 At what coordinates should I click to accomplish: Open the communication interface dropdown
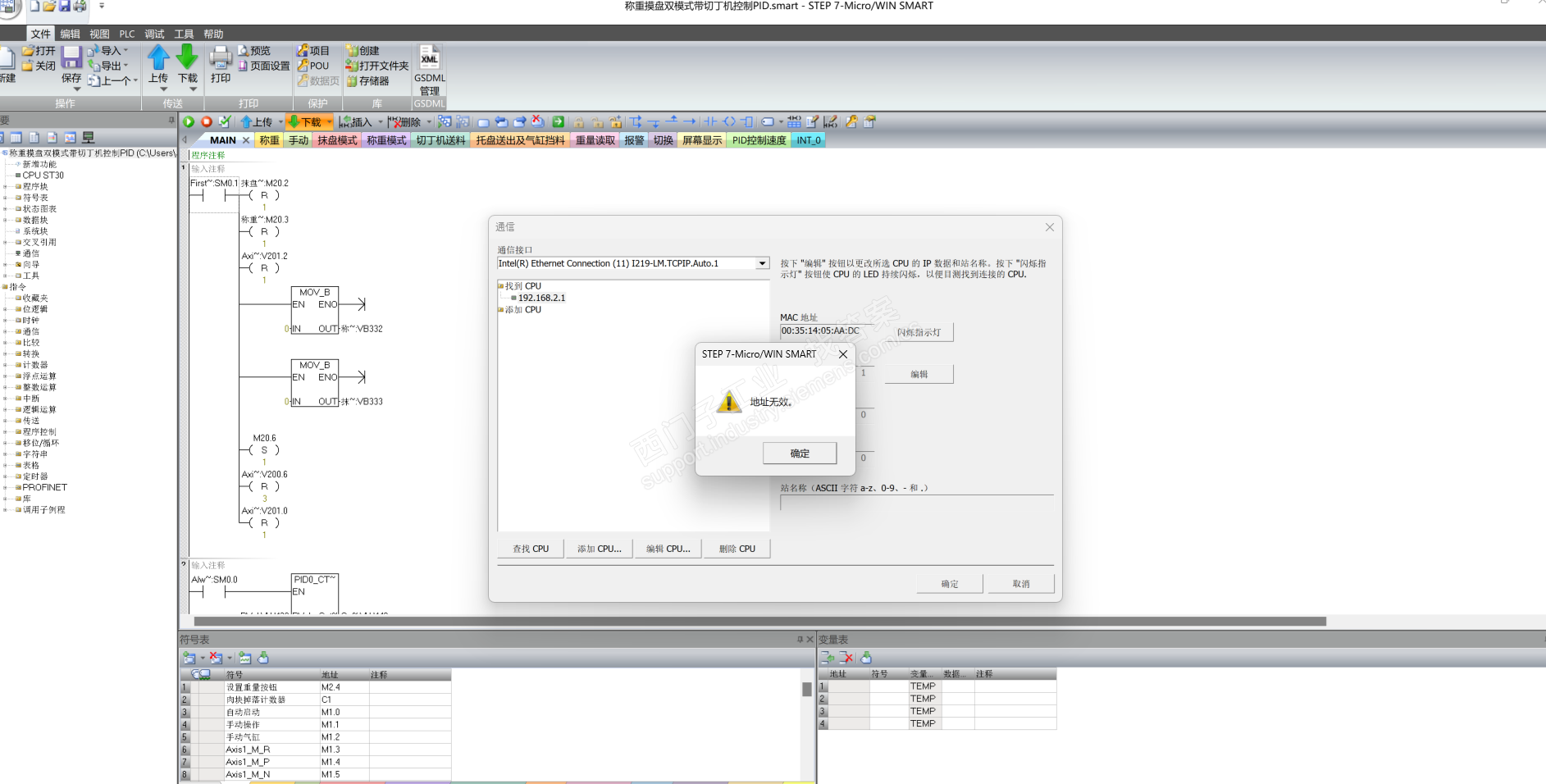coord(763,263)
